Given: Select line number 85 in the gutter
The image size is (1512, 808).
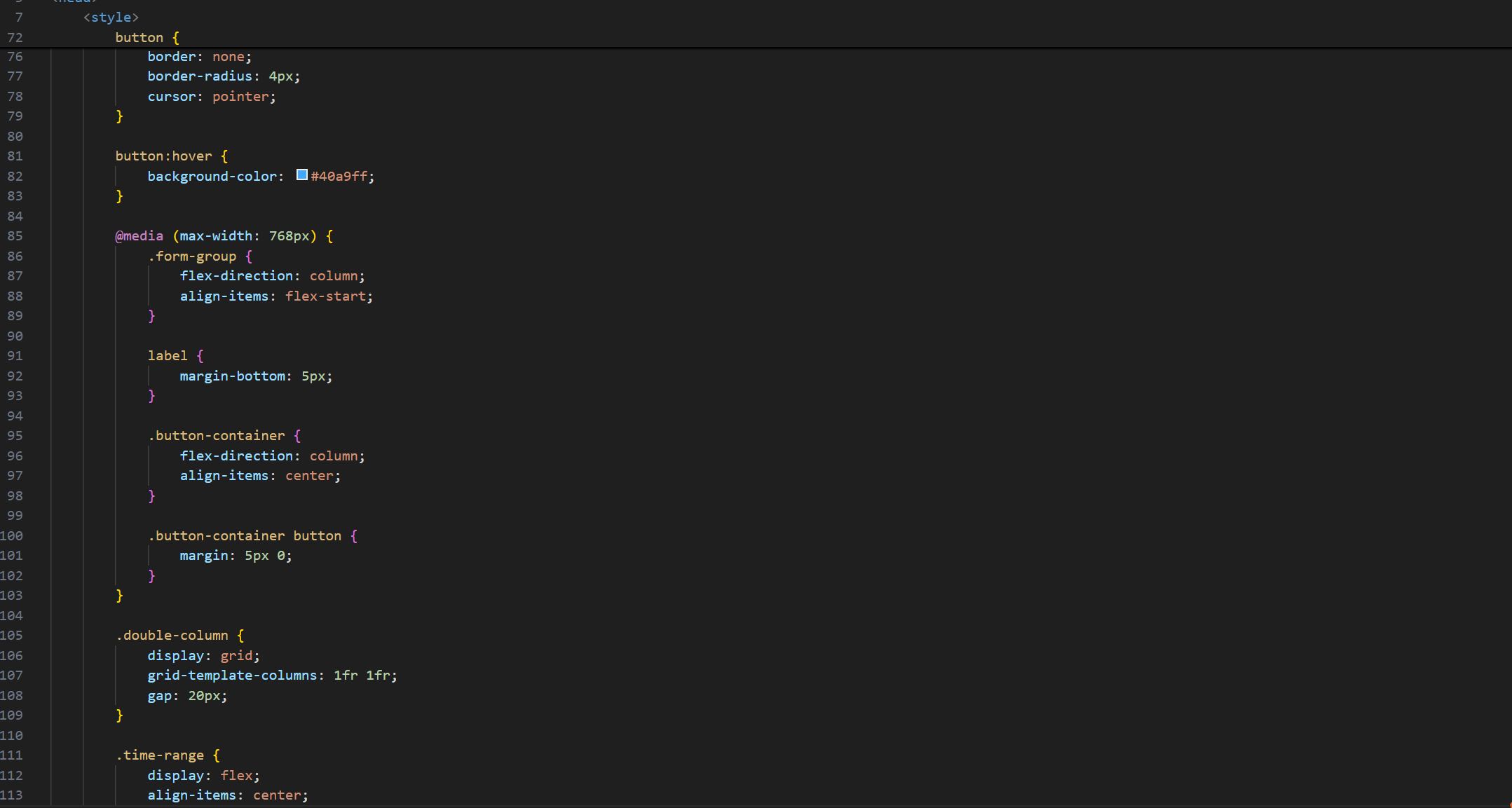Looking at the screenshot, I should [15, 236].
